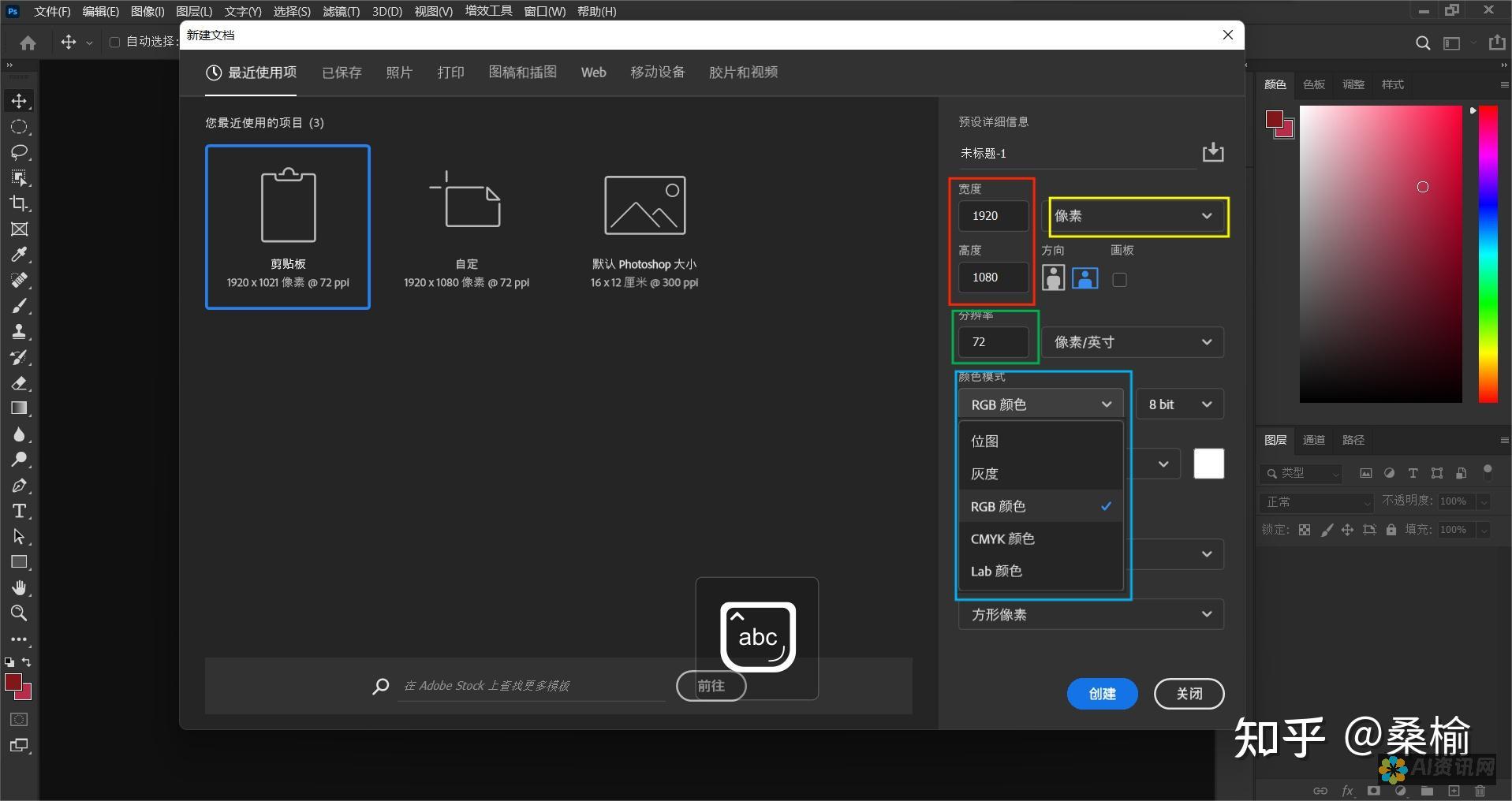1512x801 pixels.
Task: Open the pixel aspect ratio dropdown 方形像素
Action: [1091, 615]
